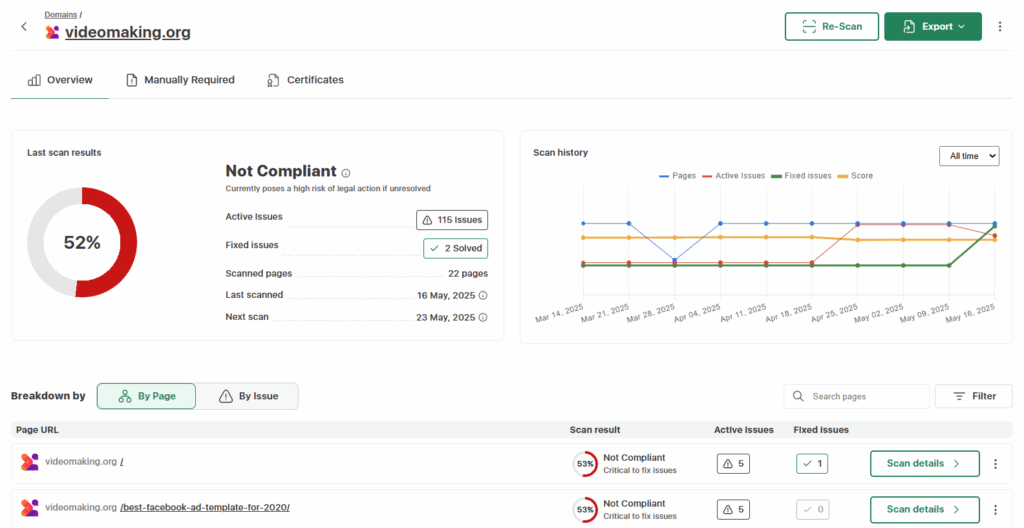Toggle the Fixed issues series in legend
Image resolution: width=1024 pixels, height=528 pixels.
801,176
